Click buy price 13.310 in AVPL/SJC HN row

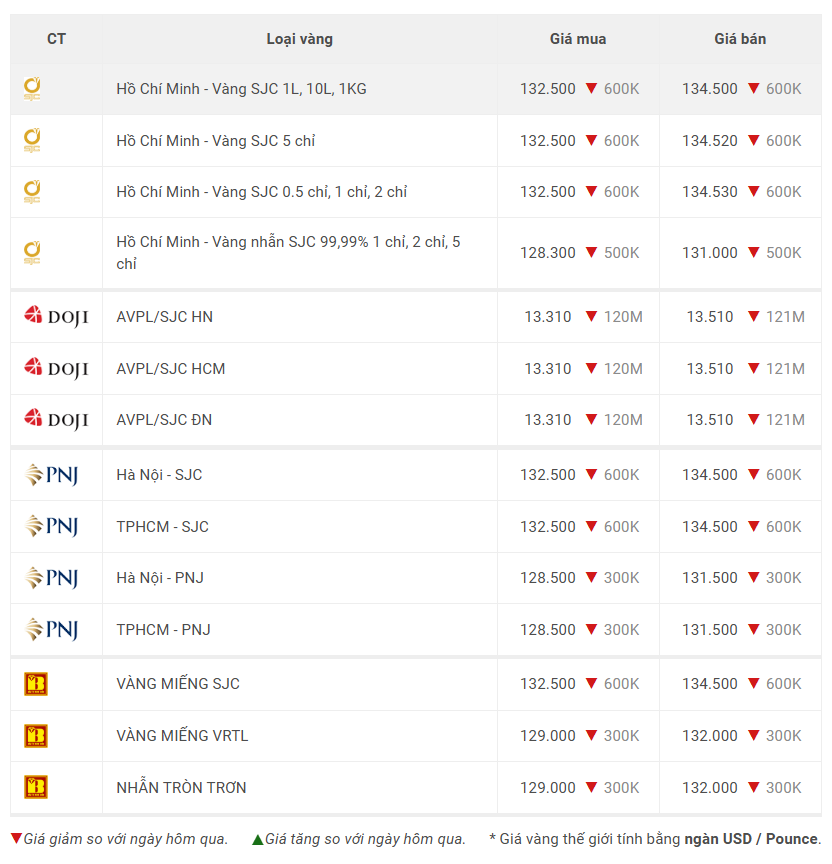[x=548, y=317]
